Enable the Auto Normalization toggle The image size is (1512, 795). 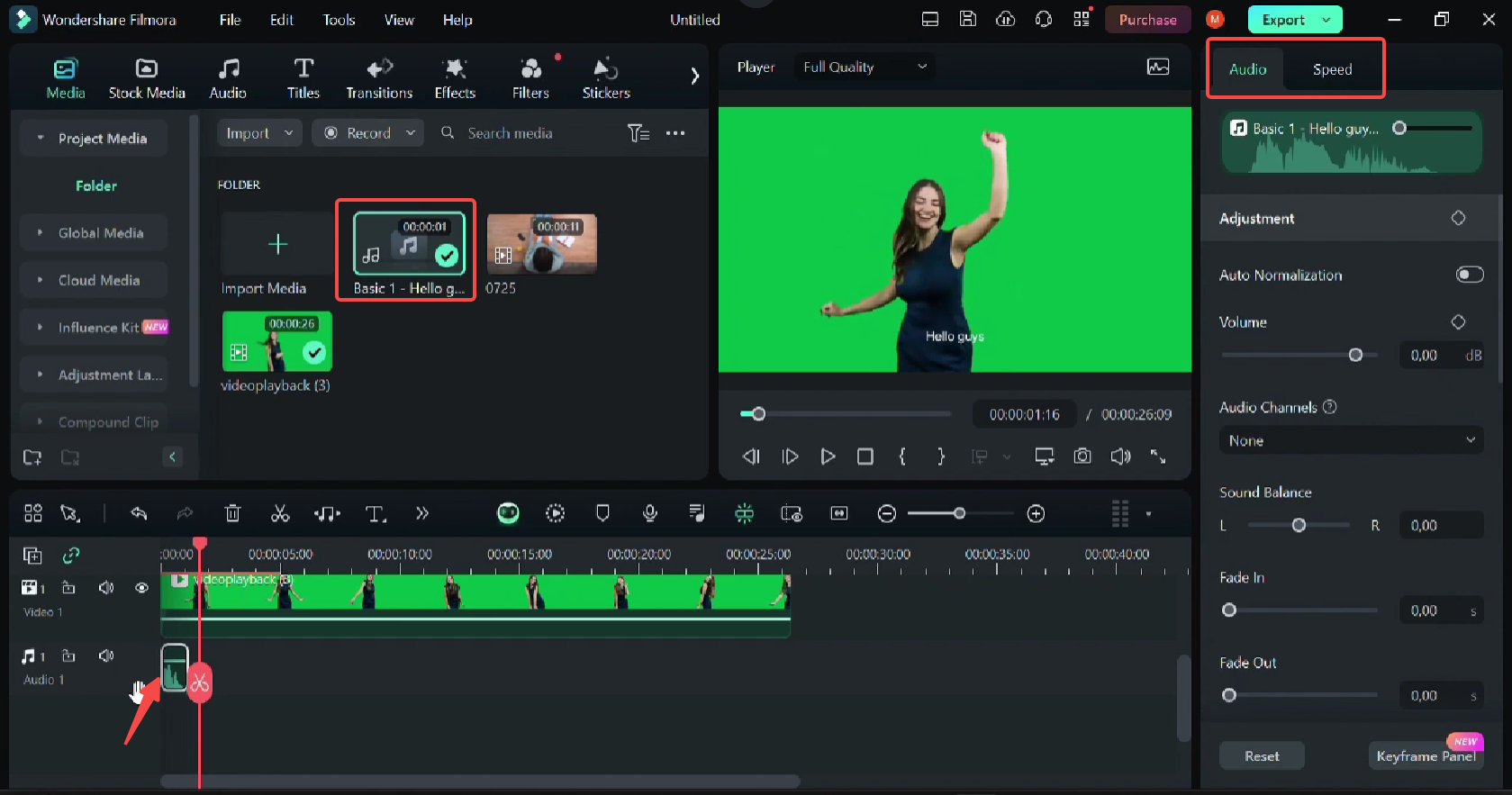point(1469,275)
